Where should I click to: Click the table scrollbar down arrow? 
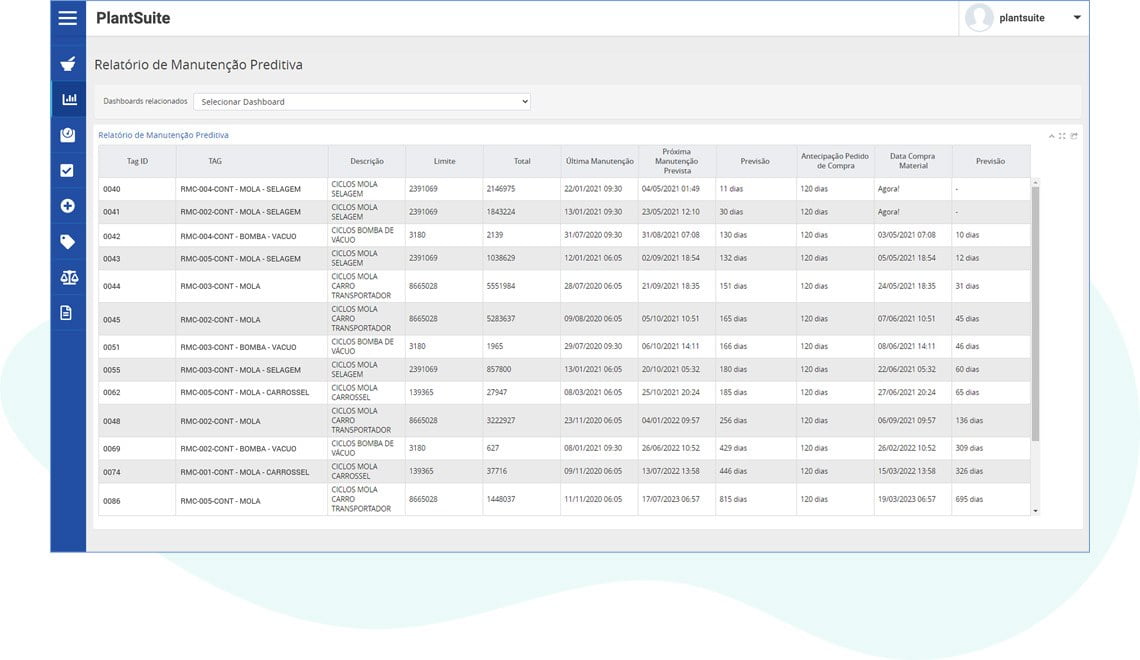point(1035,511)
